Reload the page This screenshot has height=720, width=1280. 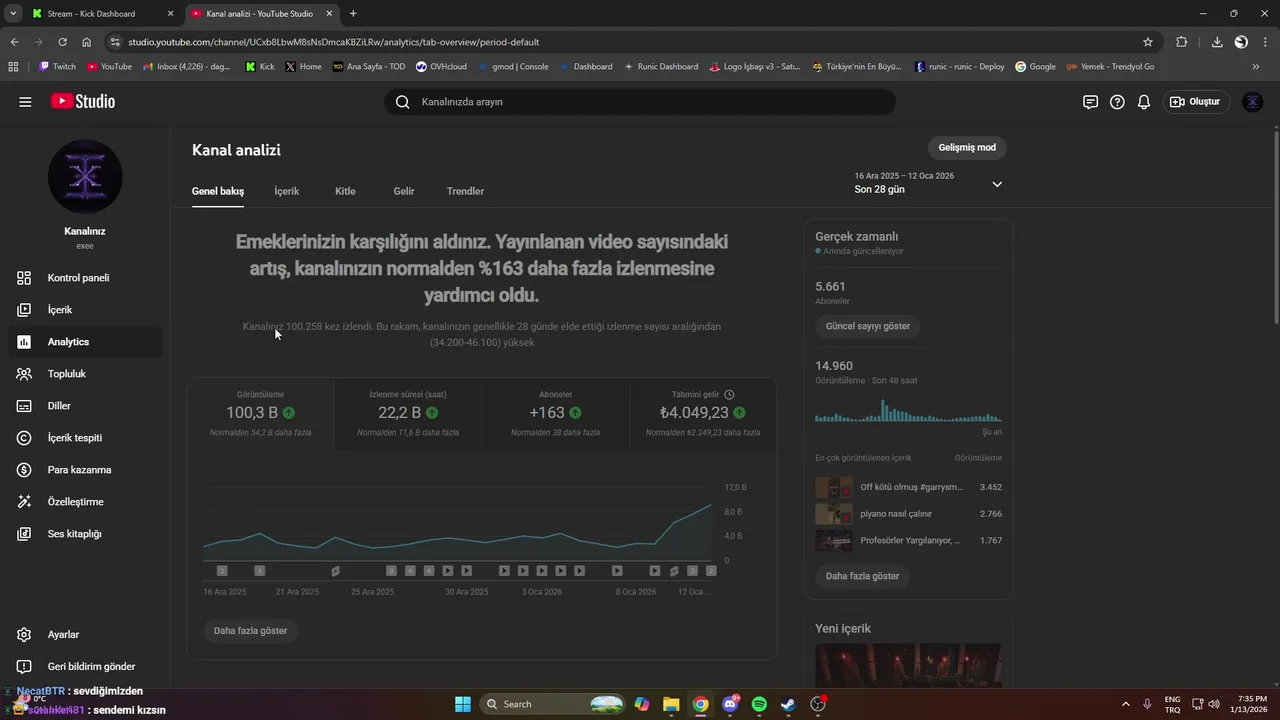62,42
